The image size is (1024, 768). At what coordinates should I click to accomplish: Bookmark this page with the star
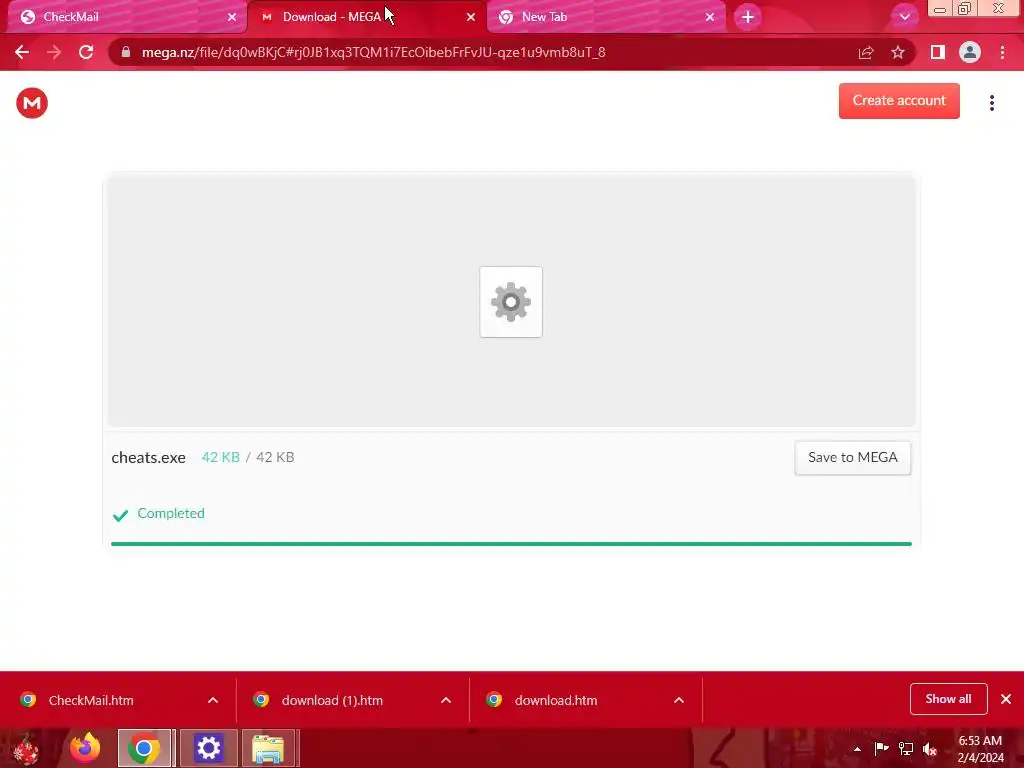tap(898, 52)
